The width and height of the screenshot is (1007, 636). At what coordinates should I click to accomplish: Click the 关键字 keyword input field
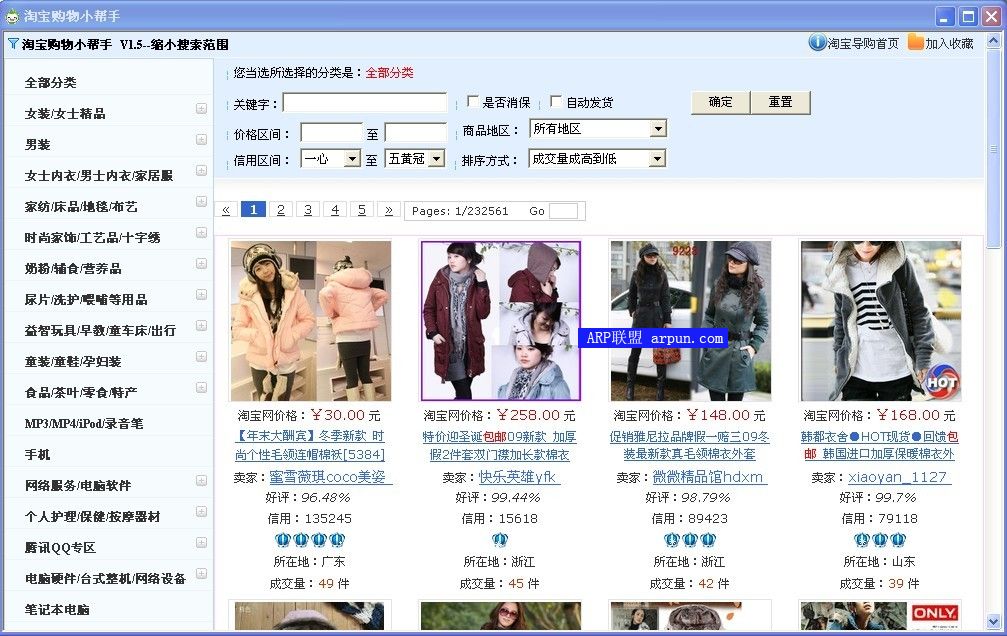click(x=364, y=103)
